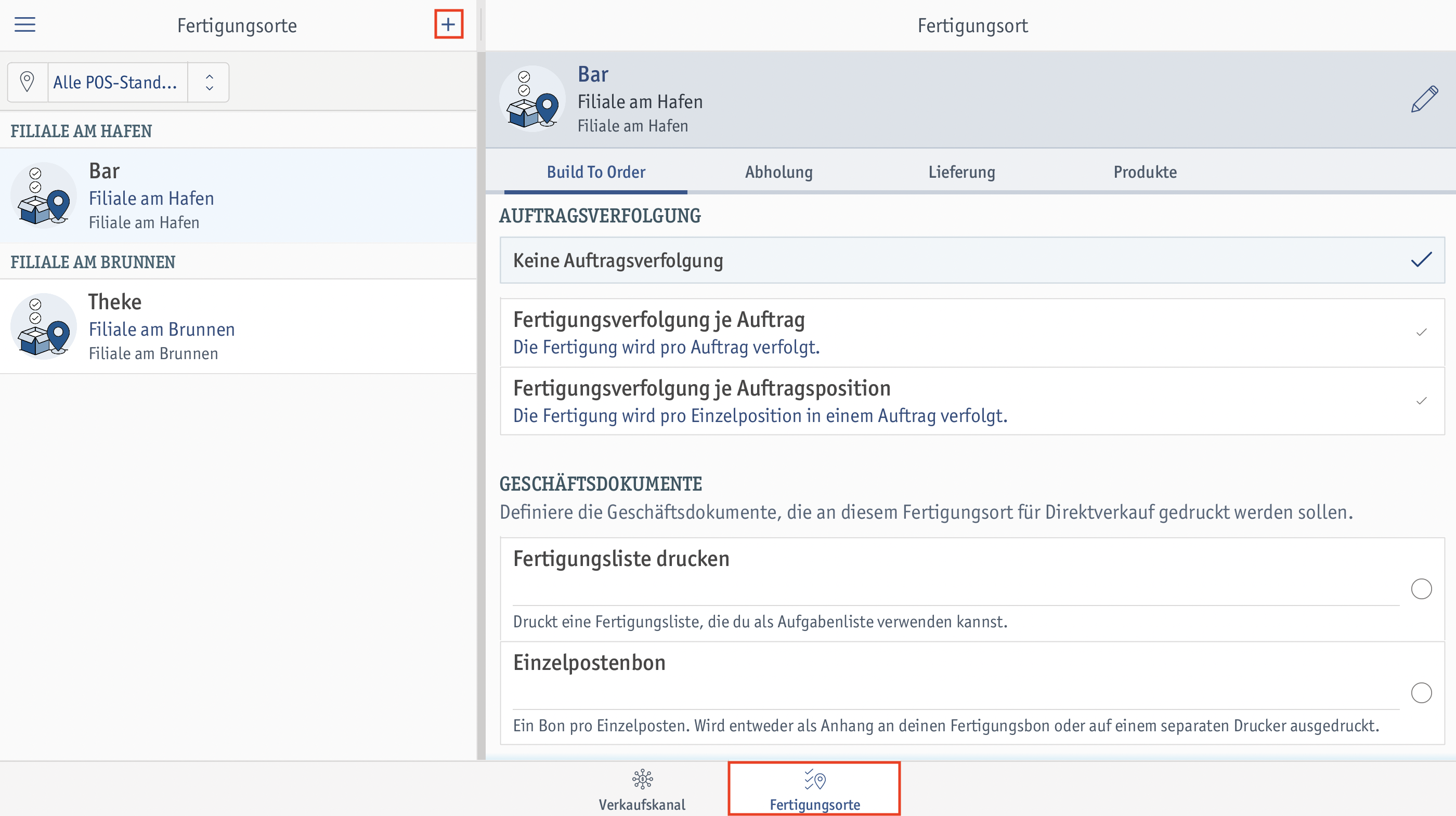Click the Build To Order tab
Viewport: 1456px width, 816px height.
coord(596,172)
